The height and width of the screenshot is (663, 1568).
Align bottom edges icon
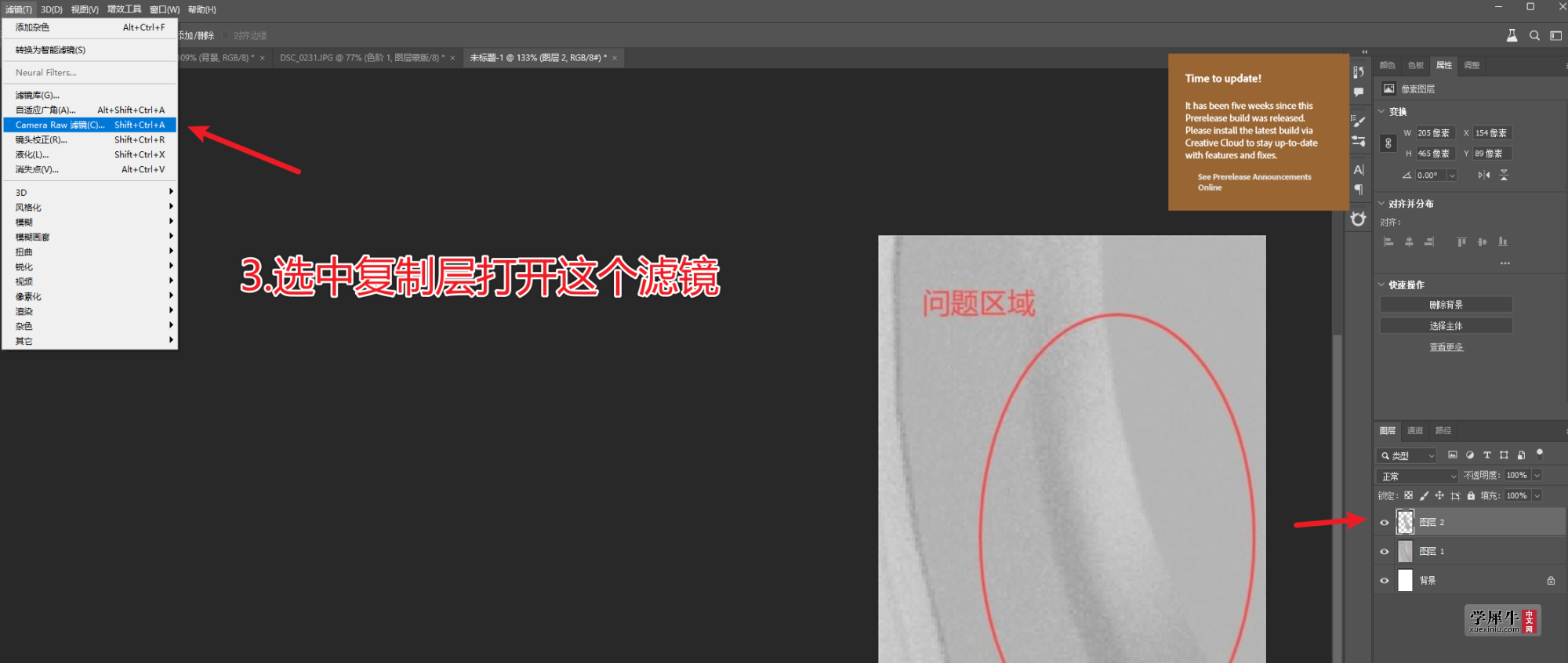point(1502,242)
